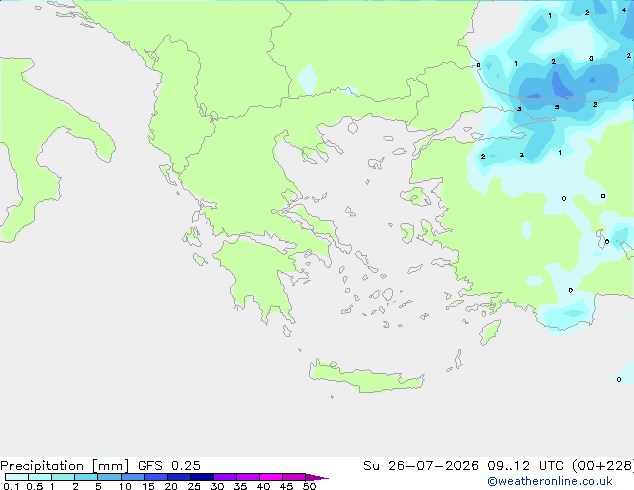Click the 'GFS 0.25' model label

pos(169,466)
